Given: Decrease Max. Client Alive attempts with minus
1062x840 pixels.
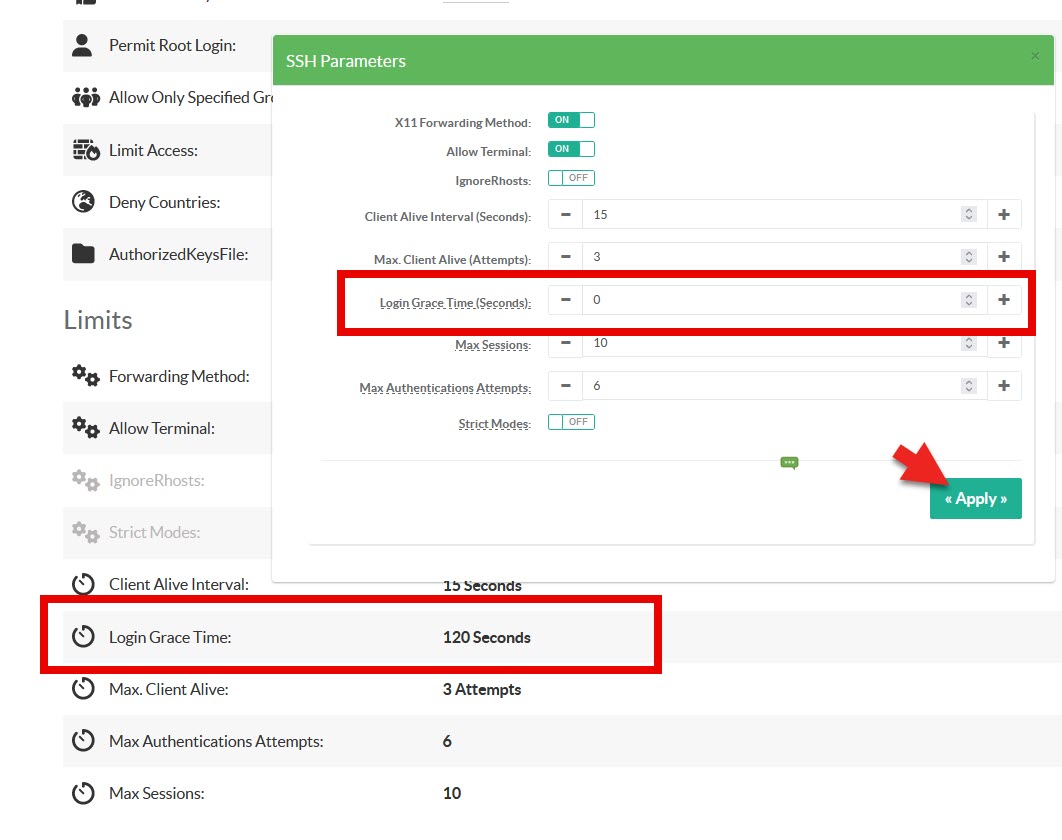Looking at the screenshot, I should coord(565,257).
